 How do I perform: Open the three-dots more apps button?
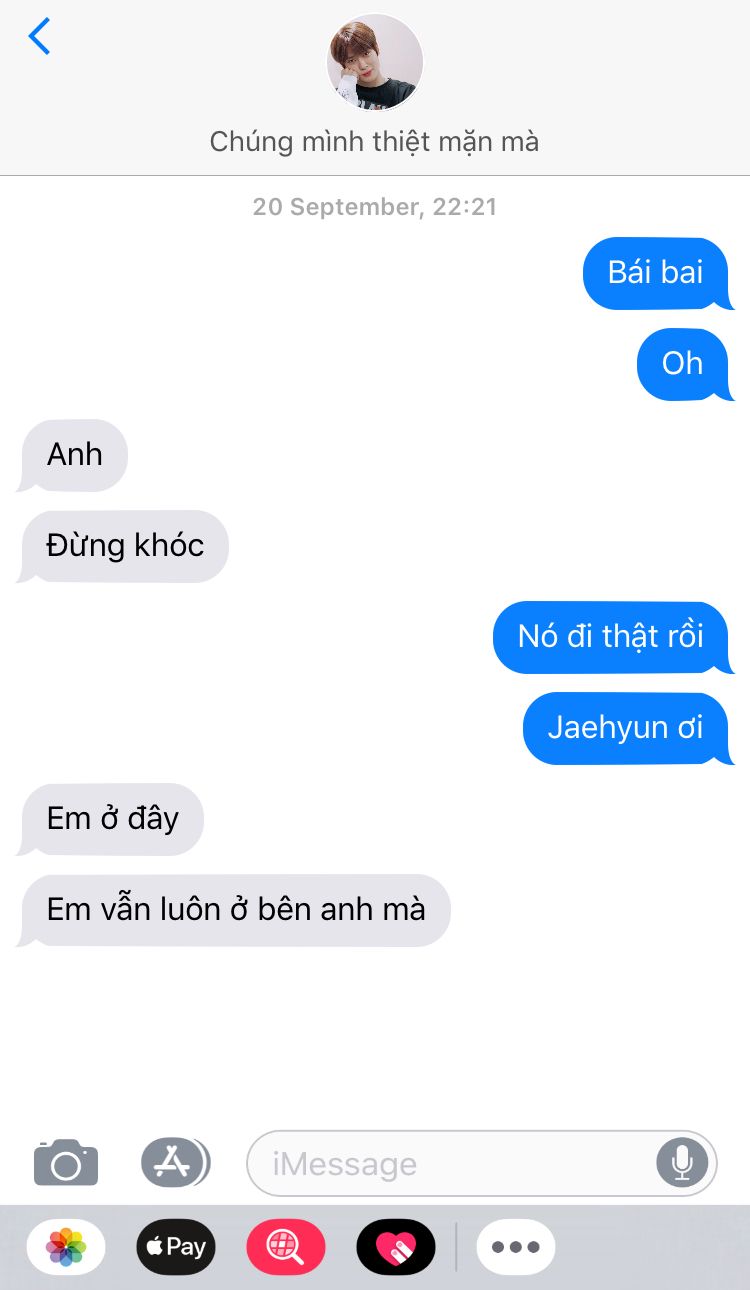[x=516, y=1247]
